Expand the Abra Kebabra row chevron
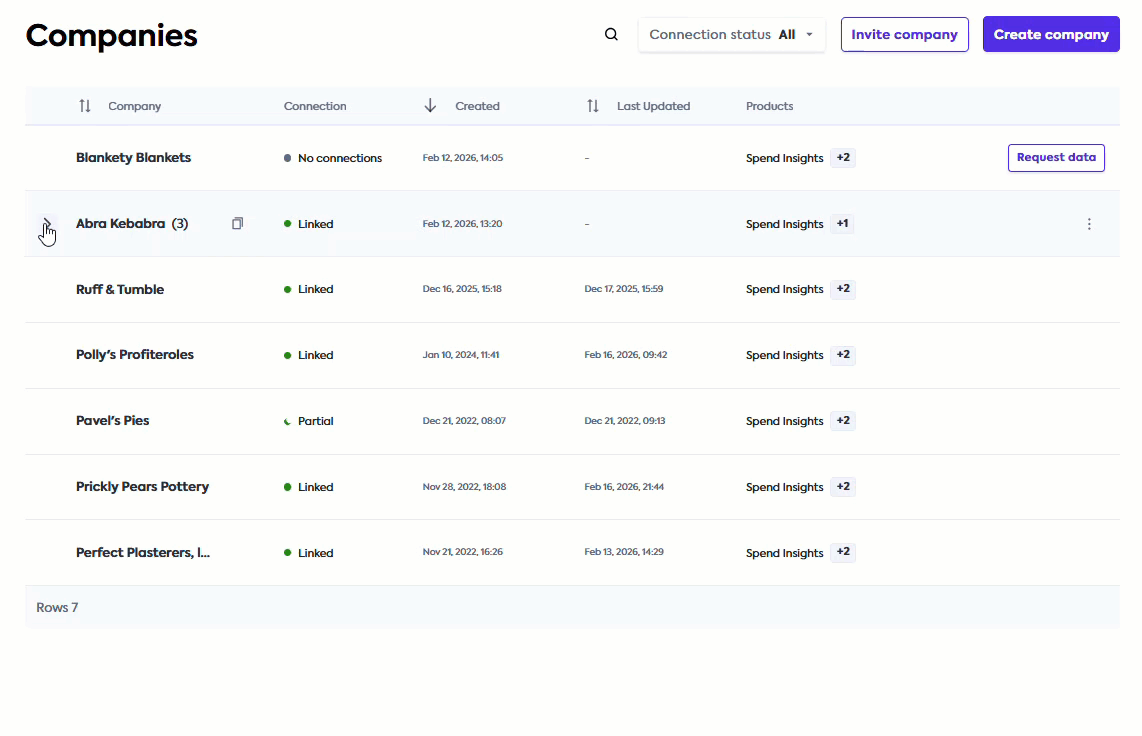 tap(47, 224)
